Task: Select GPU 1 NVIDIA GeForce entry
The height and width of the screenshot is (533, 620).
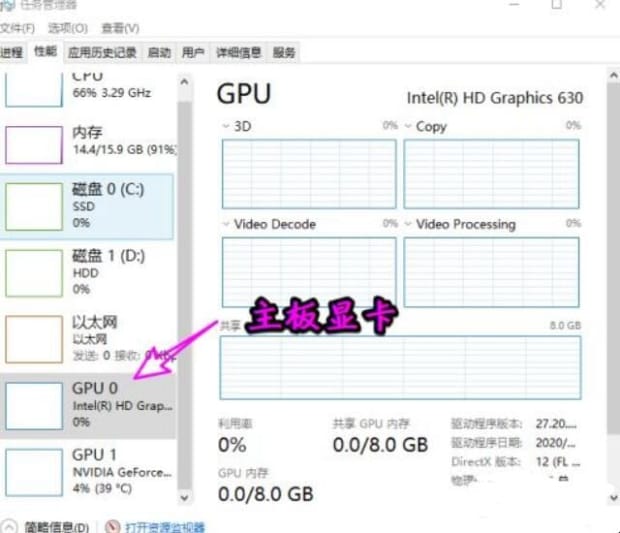Action: point(87,472)
